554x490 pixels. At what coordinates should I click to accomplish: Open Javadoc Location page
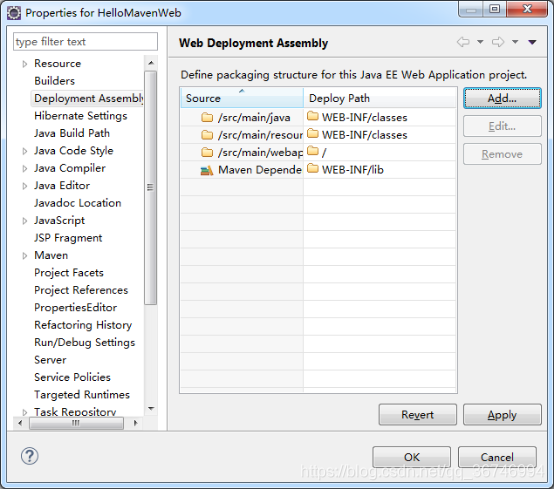pyautogui.click(x=77, y=203)
